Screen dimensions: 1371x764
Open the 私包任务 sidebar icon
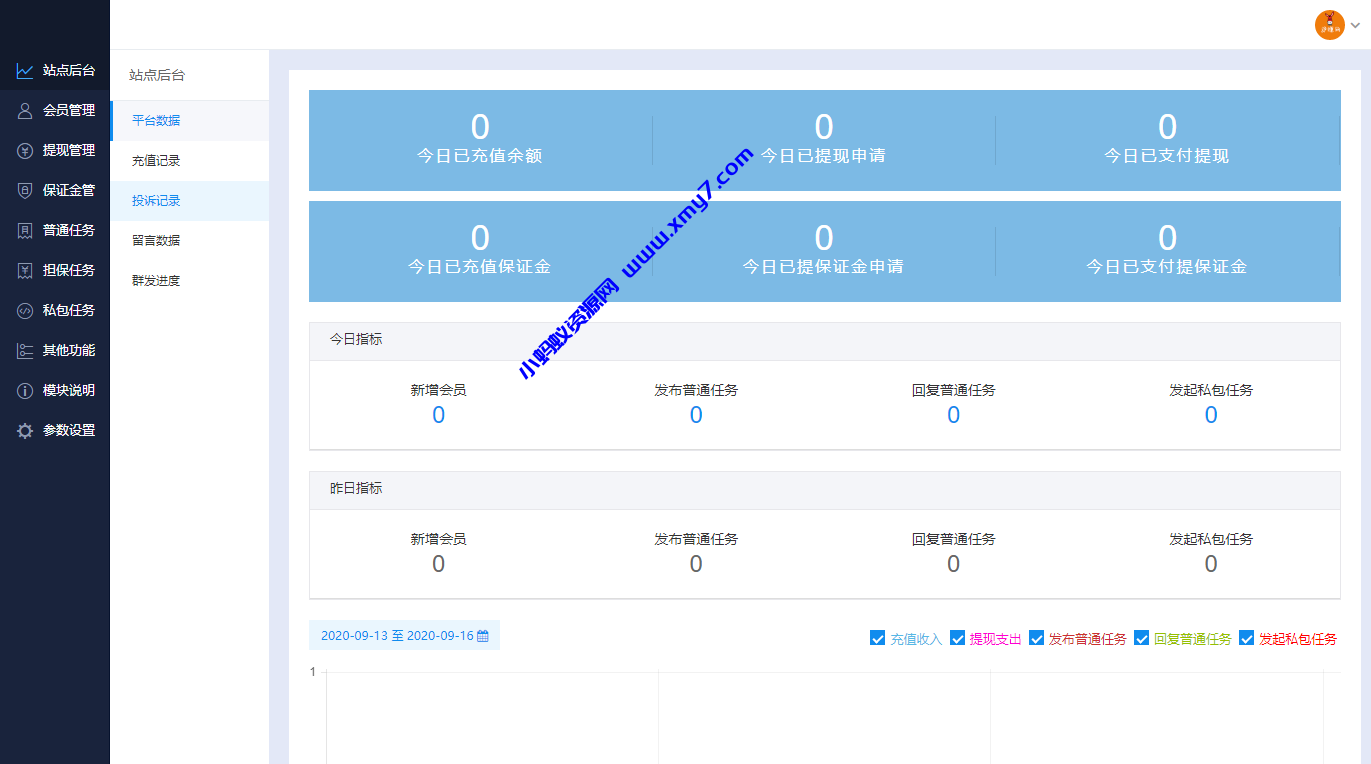point(25,310)
